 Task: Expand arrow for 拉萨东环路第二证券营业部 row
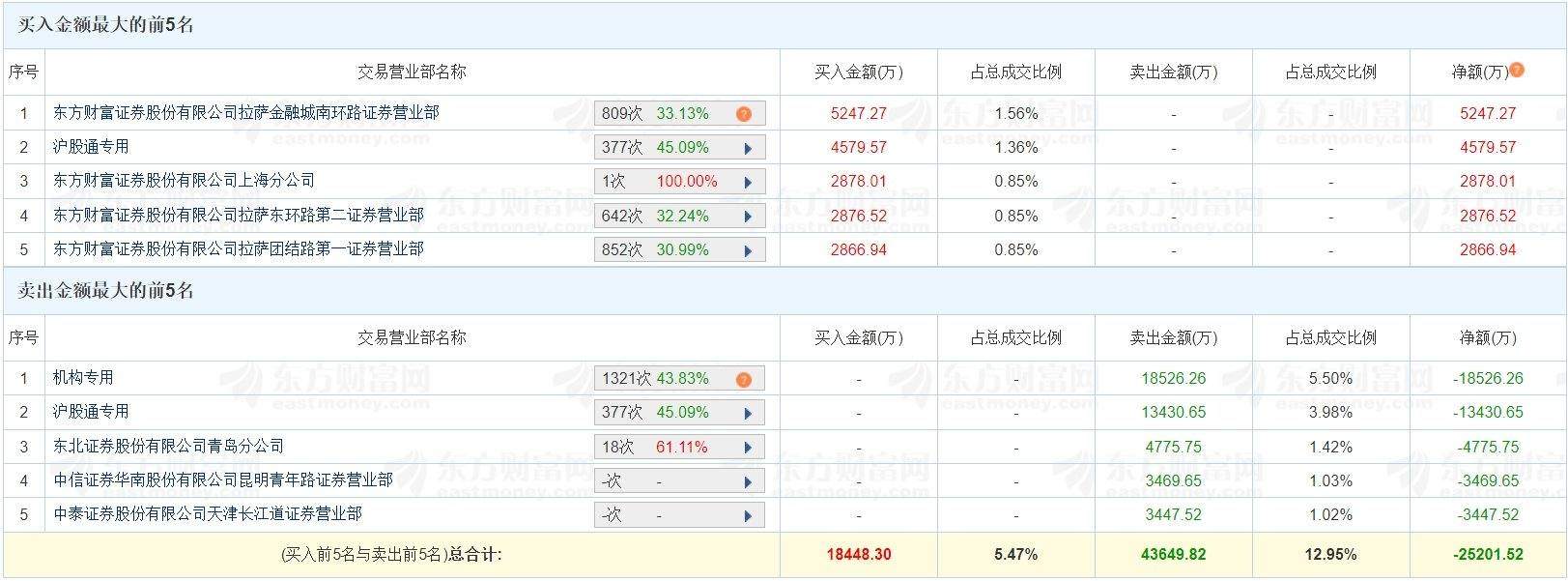click(748, 217)
